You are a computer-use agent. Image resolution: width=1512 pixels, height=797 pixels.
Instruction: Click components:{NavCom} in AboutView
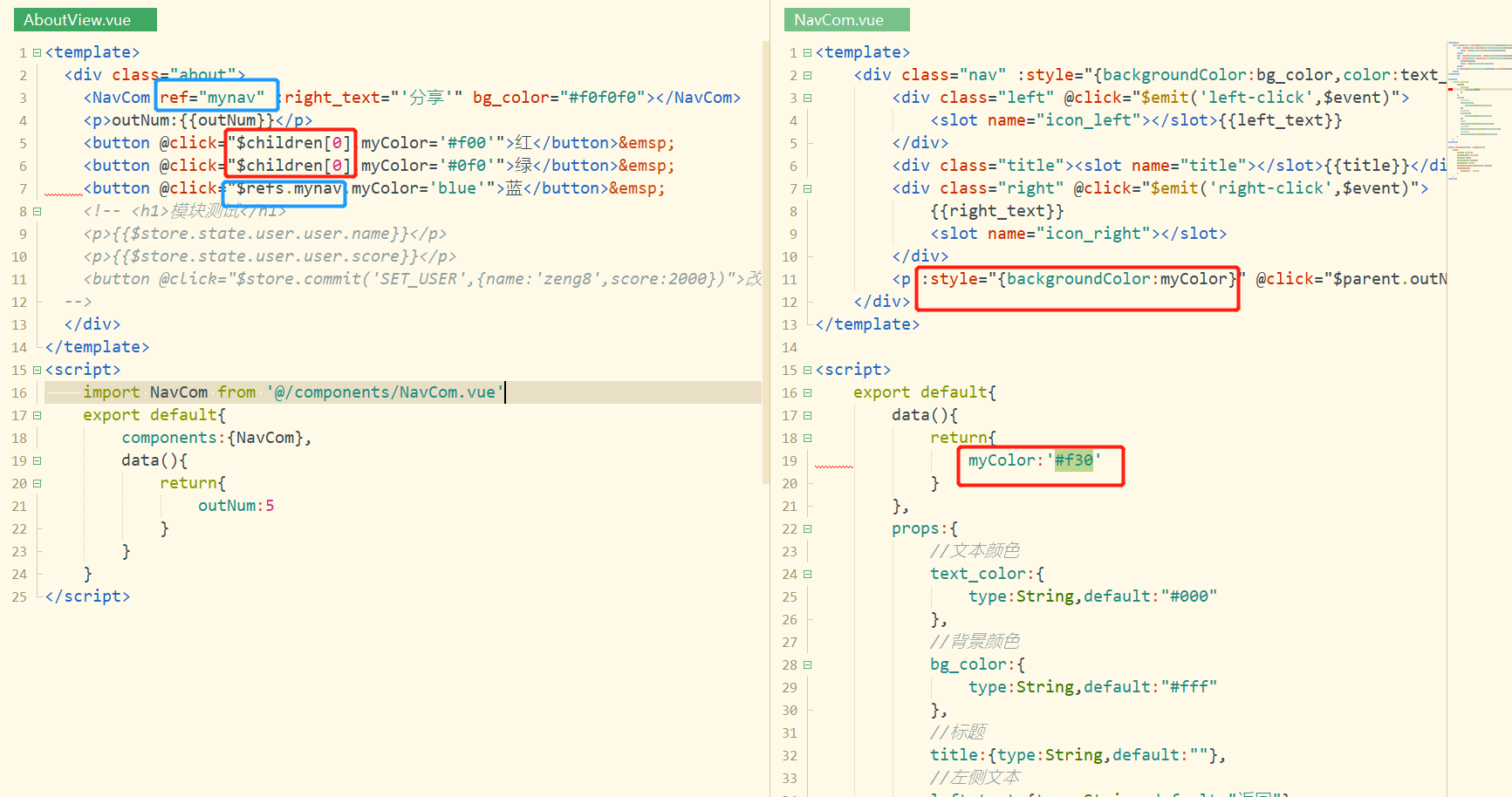[217, 438]
